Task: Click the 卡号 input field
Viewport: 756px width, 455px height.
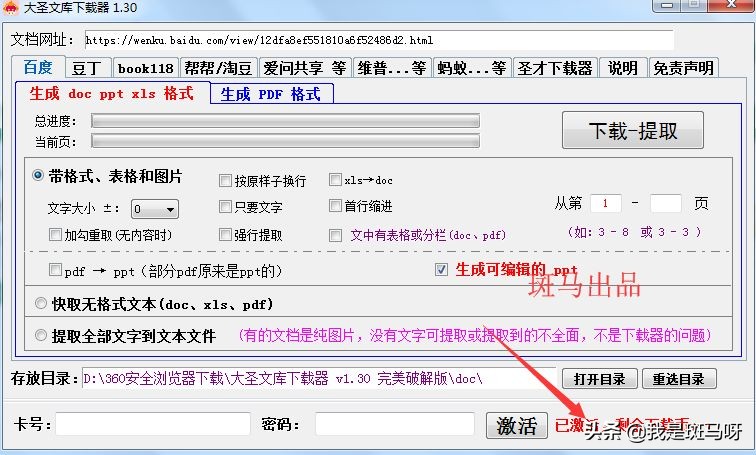Action: [153, 424]
